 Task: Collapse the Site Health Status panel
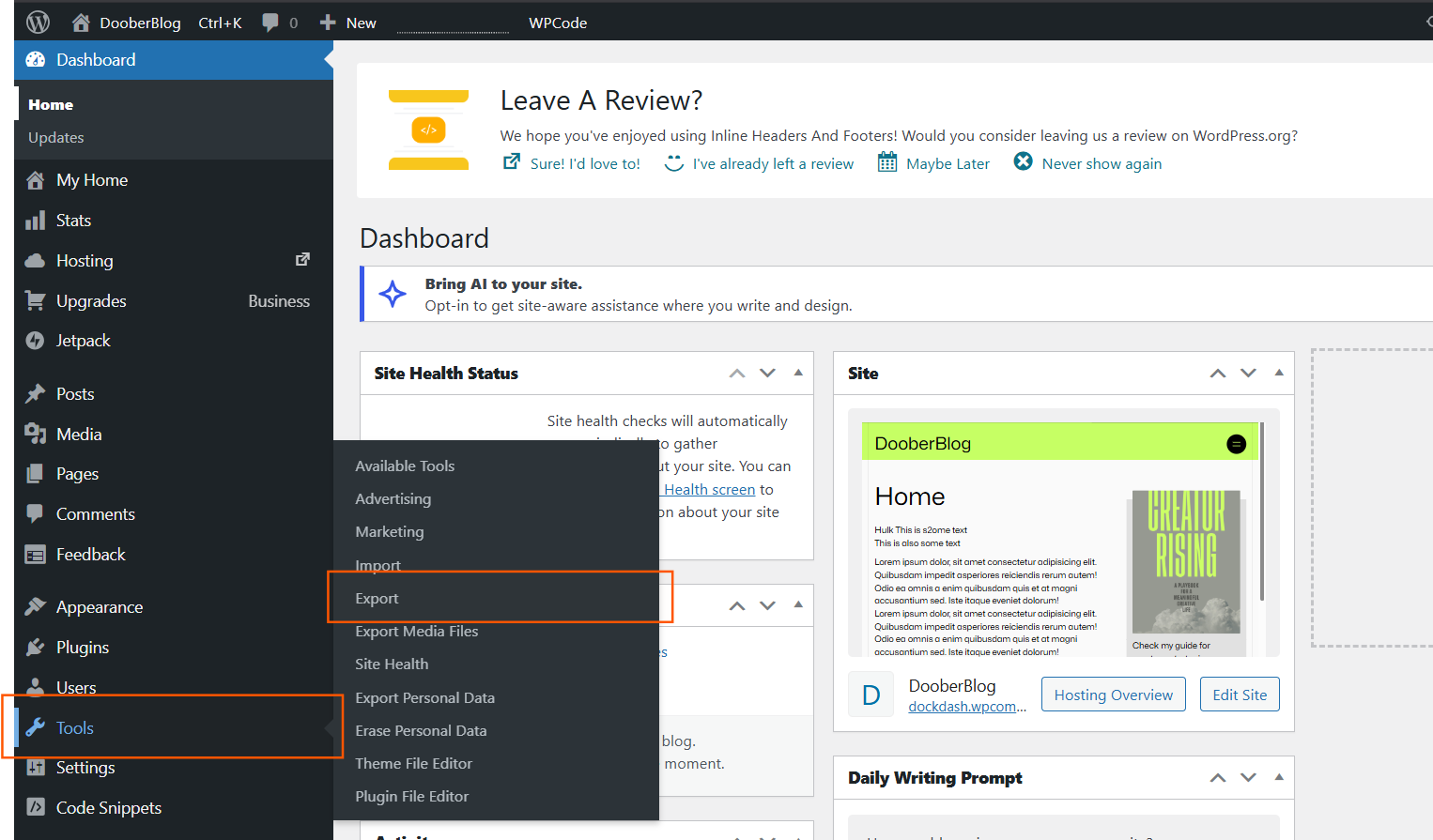[x=798, y=373]
